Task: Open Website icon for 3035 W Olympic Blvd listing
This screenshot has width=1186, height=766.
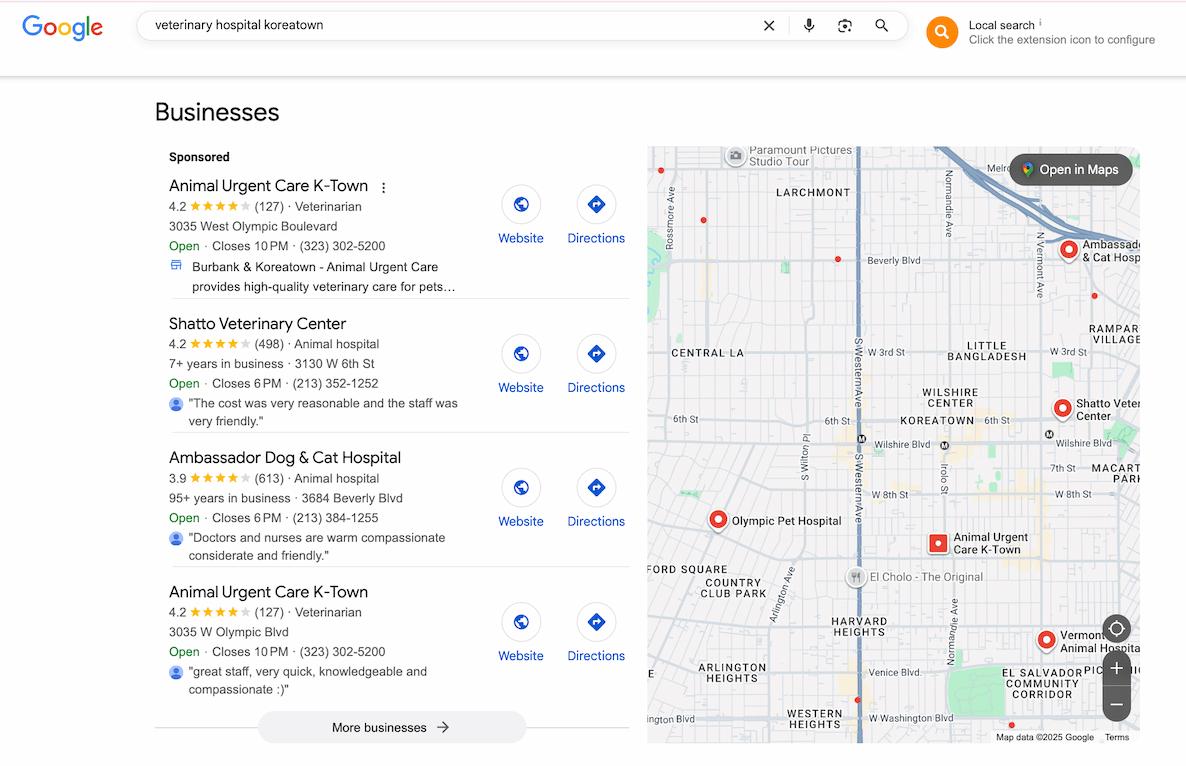Action: [x=521, y=622]
